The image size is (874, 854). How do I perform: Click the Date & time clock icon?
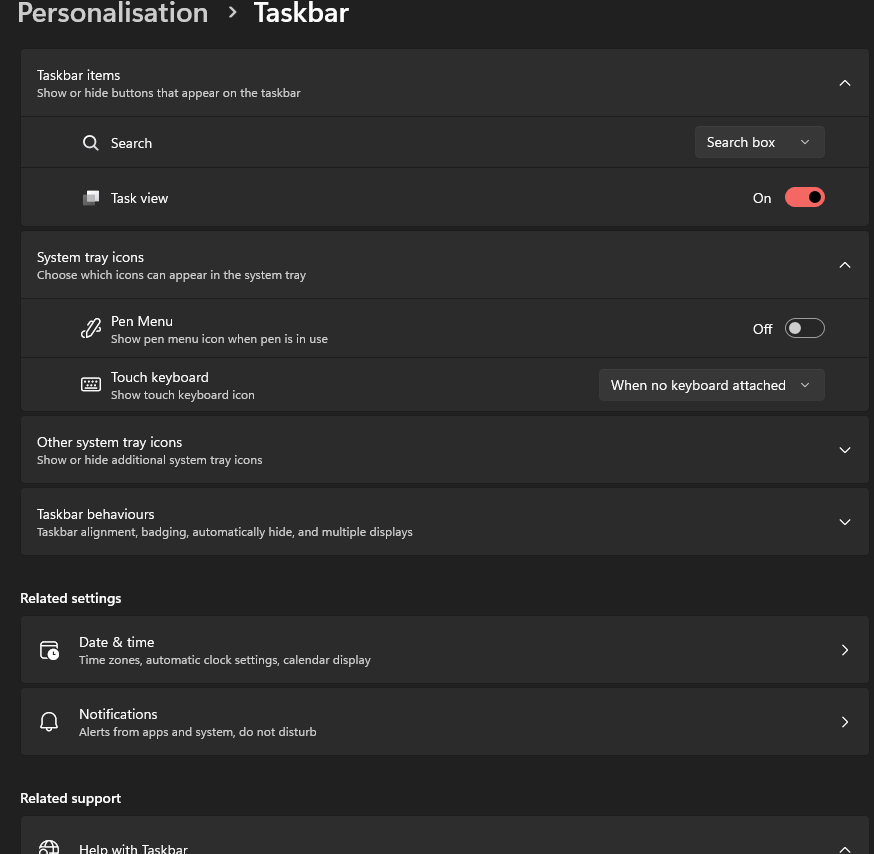(49, 650)
